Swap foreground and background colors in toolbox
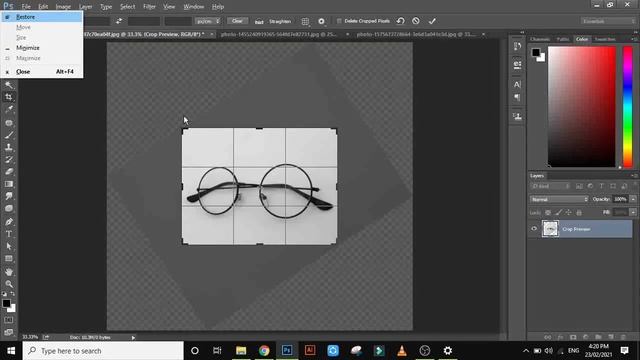This screenshot has height=360, width=640. [x=13, y=293]
